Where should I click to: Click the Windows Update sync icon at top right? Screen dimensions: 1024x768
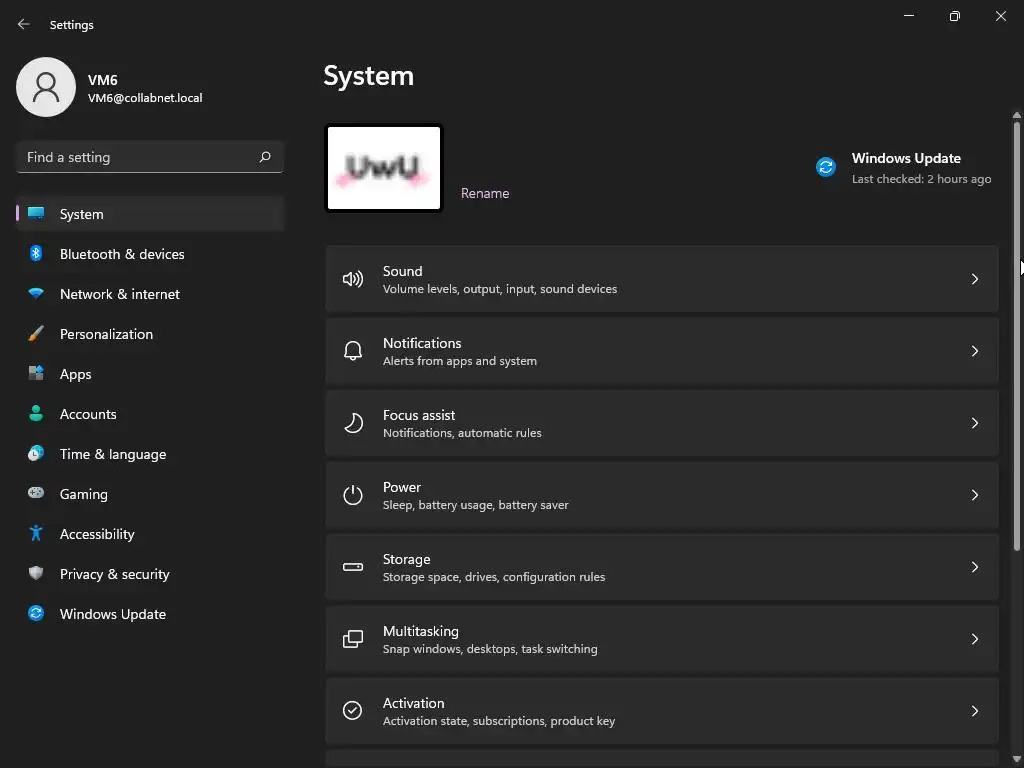(826, 168)
